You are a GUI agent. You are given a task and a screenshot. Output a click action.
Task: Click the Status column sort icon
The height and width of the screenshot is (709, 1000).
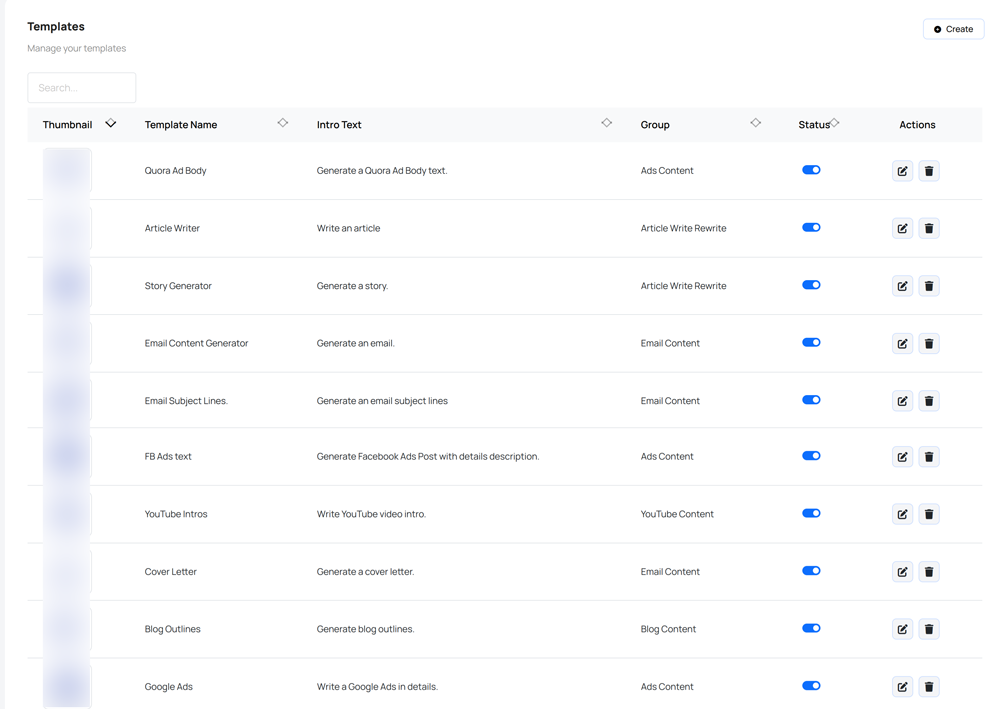[835, 123]
